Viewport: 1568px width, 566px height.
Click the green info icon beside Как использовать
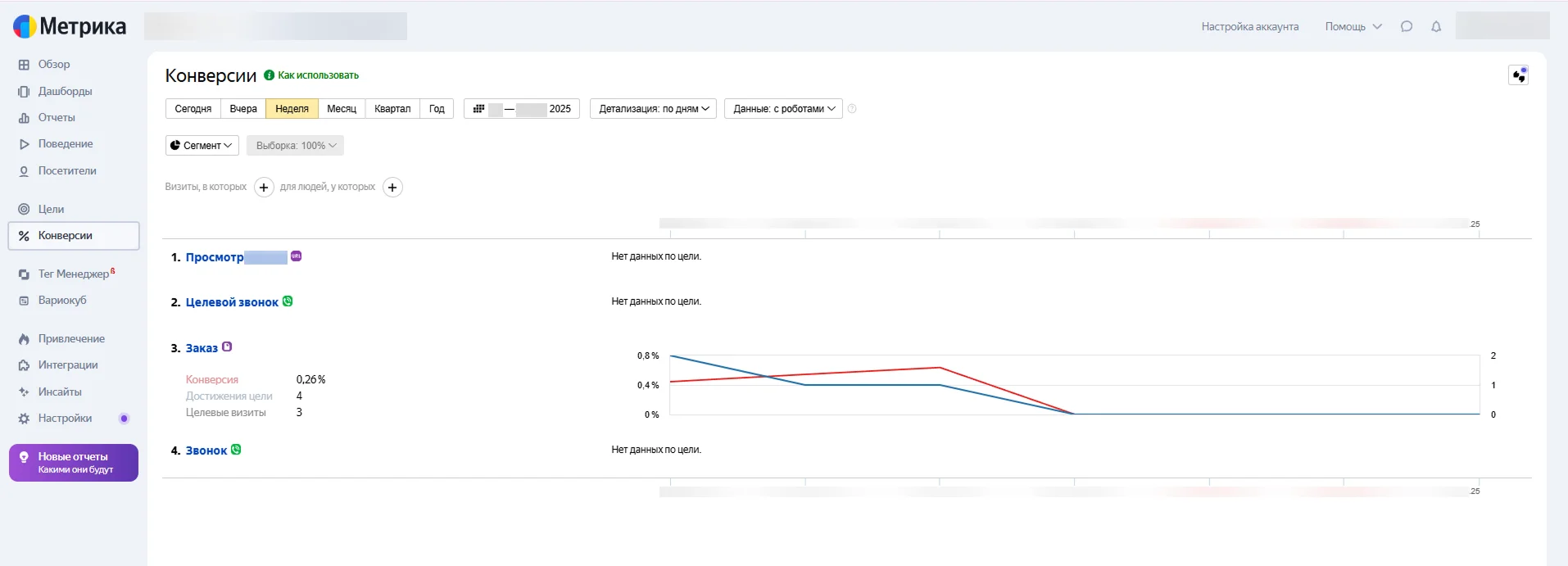point(269,75)
